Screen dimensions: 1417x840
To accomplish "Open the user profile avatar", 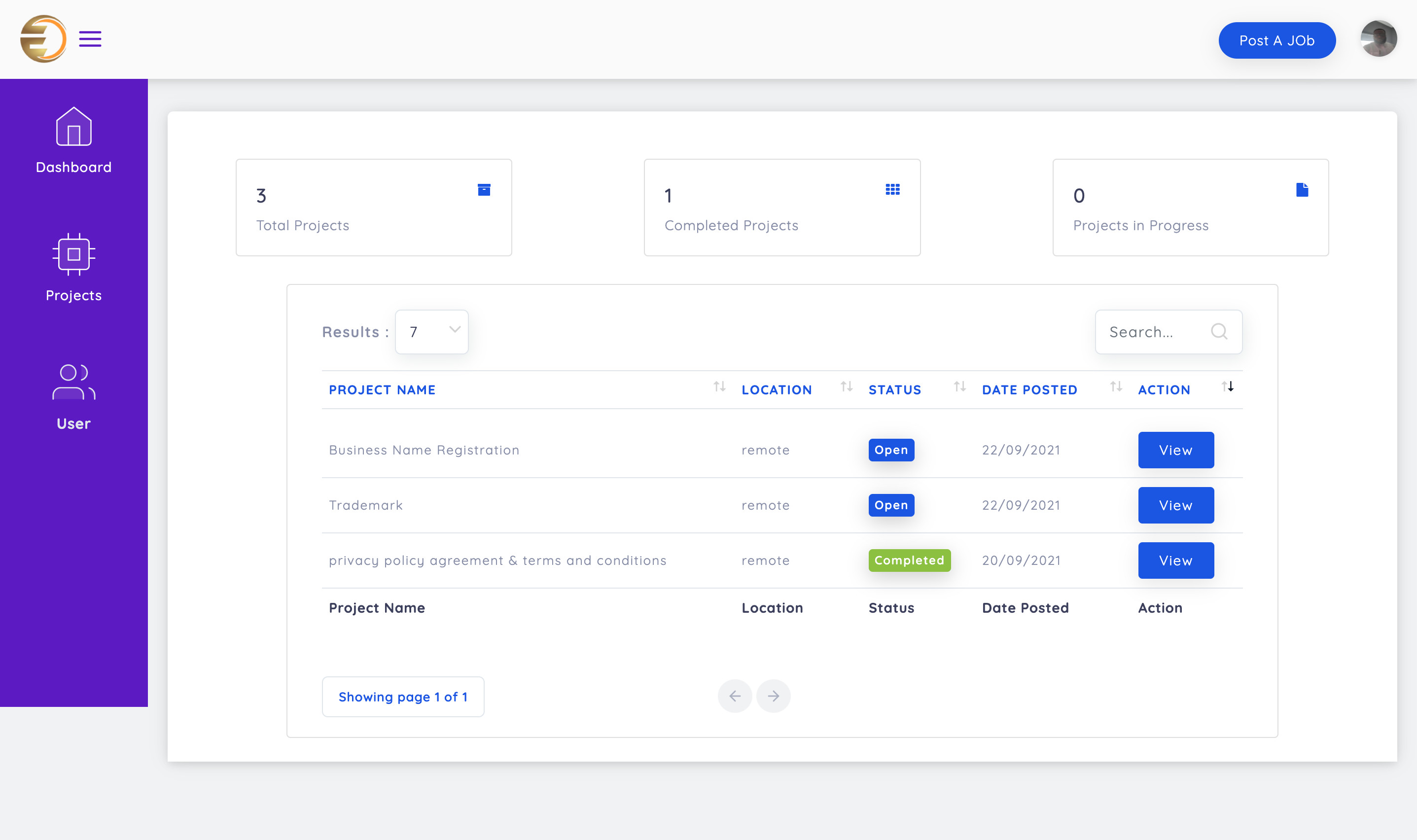I will (x=1378, y=39).
